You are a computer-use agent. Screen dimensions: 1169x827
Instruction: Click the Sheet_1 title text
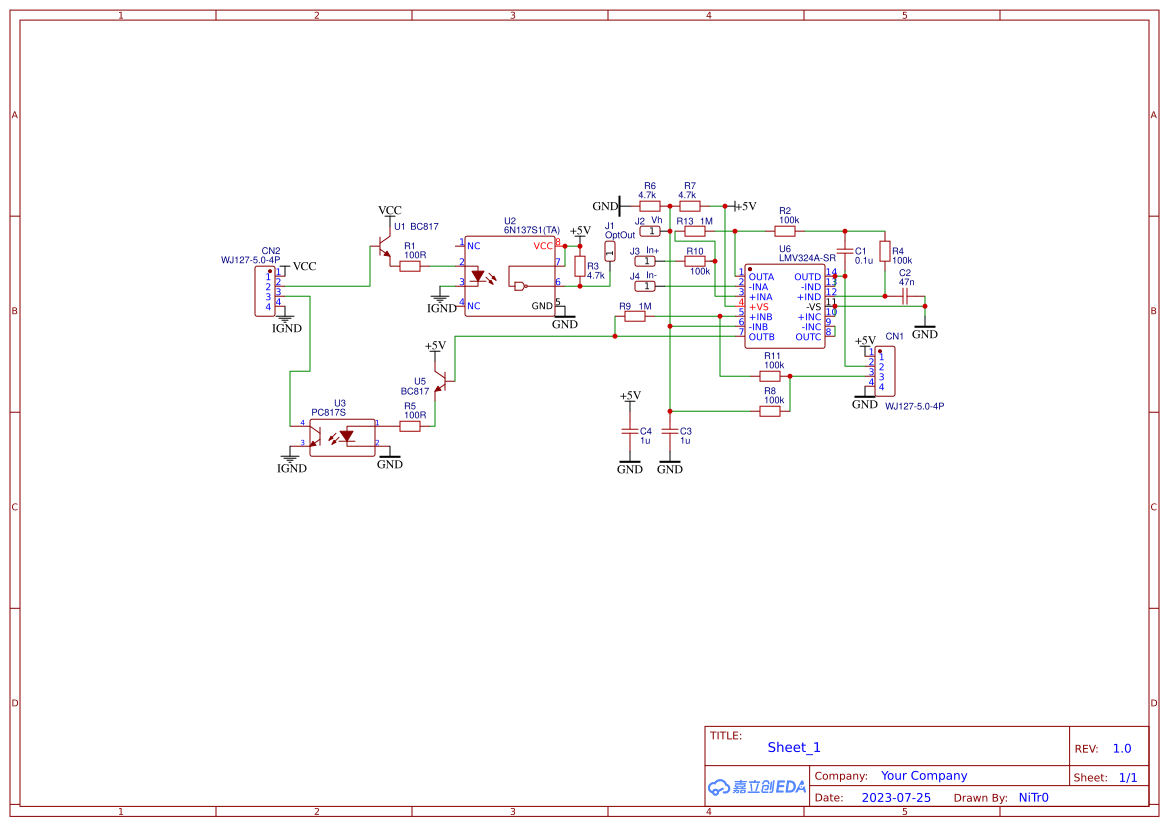pyautogui.click(x=793, y=747)
